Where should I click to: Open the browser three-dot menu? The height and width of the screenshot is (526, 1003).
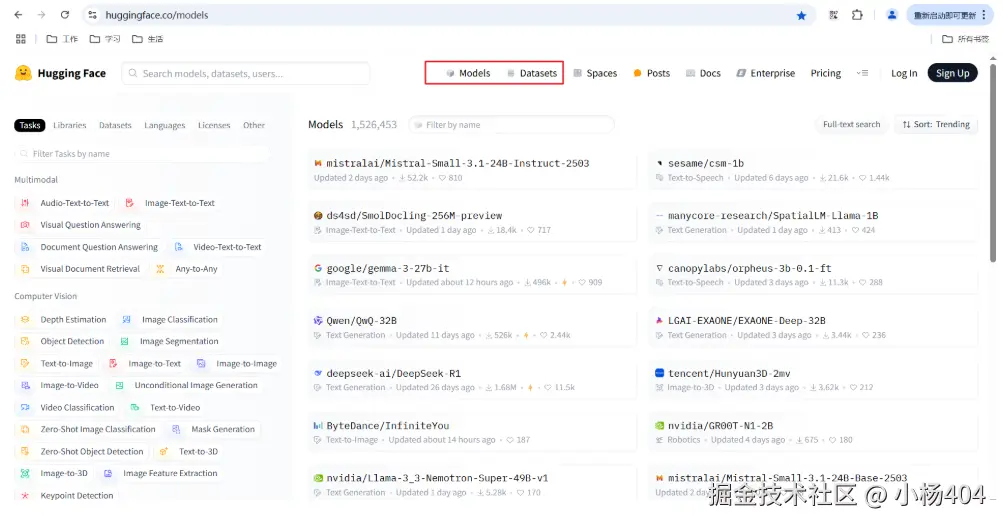(x=984, y=15)
